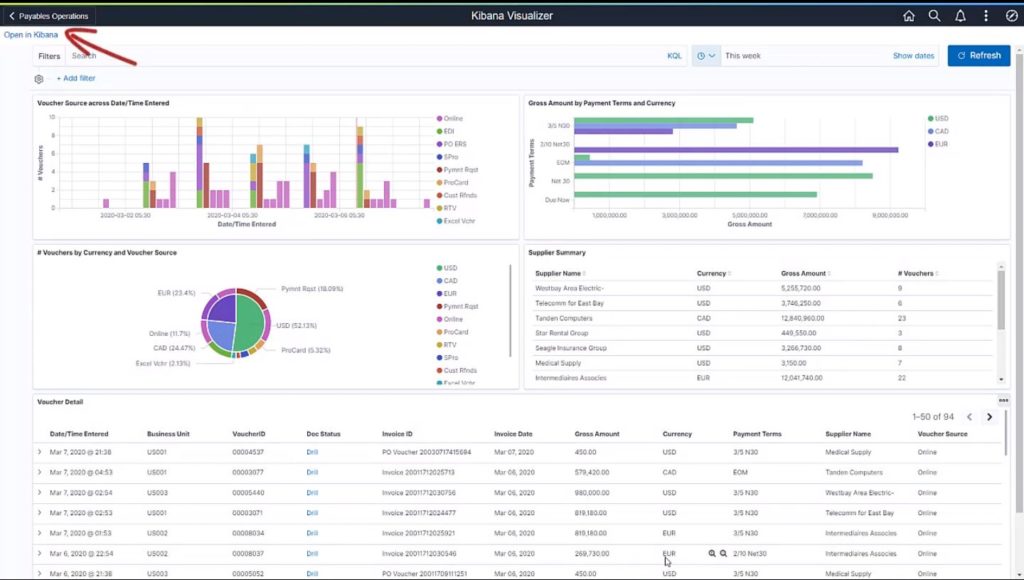Click the Refresh button
1024x580 pixels.
978,55
